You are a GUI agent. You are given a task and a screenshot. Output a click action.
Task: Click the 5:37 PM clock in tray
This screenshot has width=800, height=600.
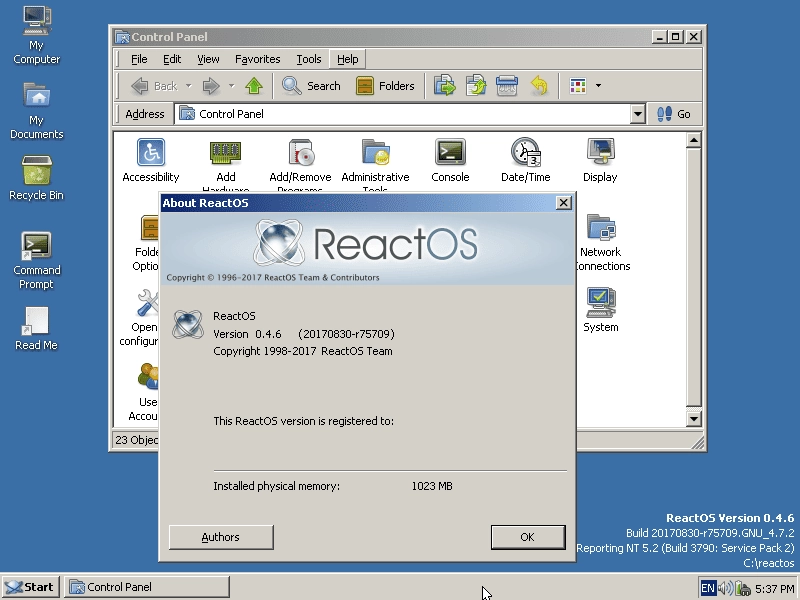774,589
